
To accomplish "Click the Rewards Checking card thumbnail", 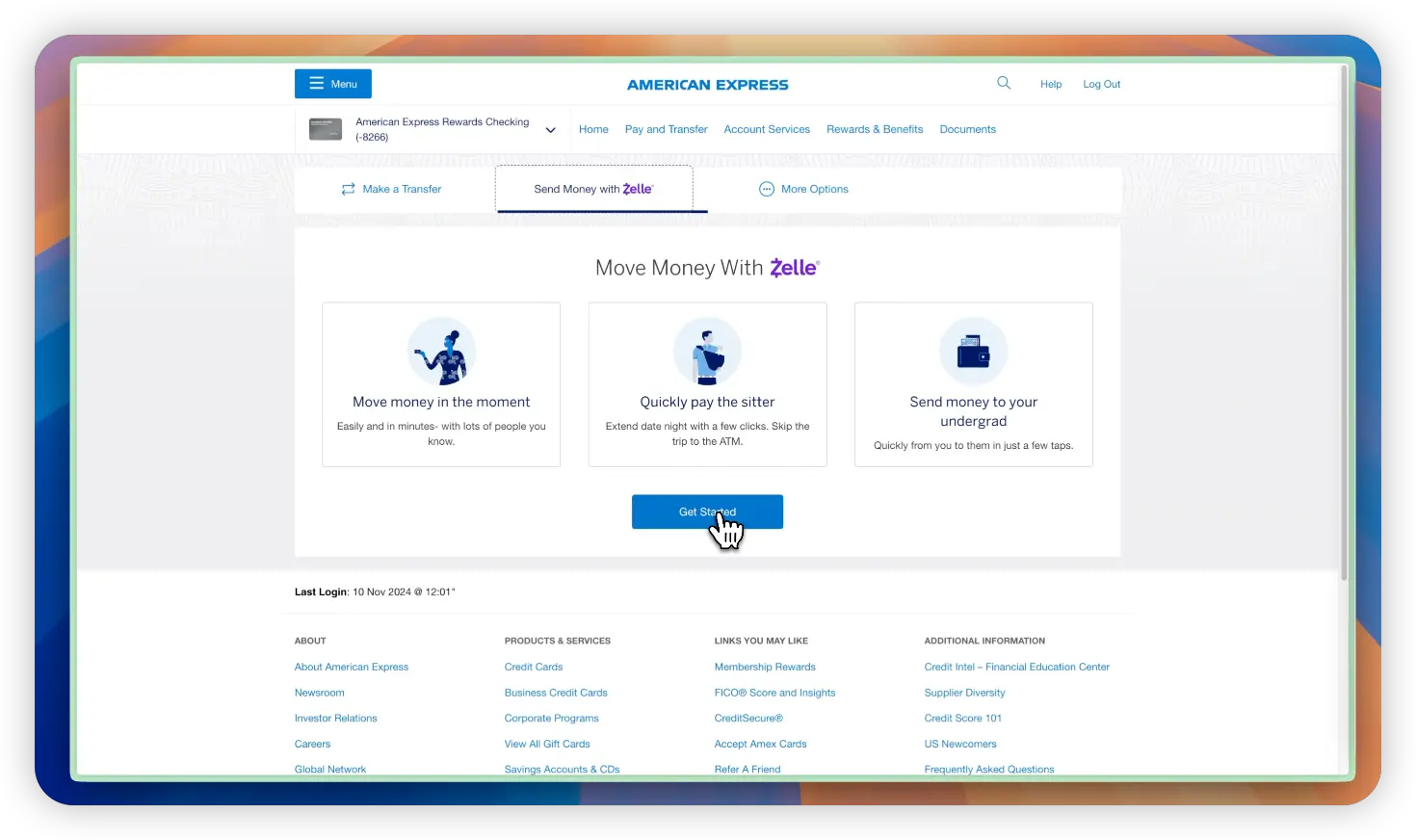I will point(326,129).
